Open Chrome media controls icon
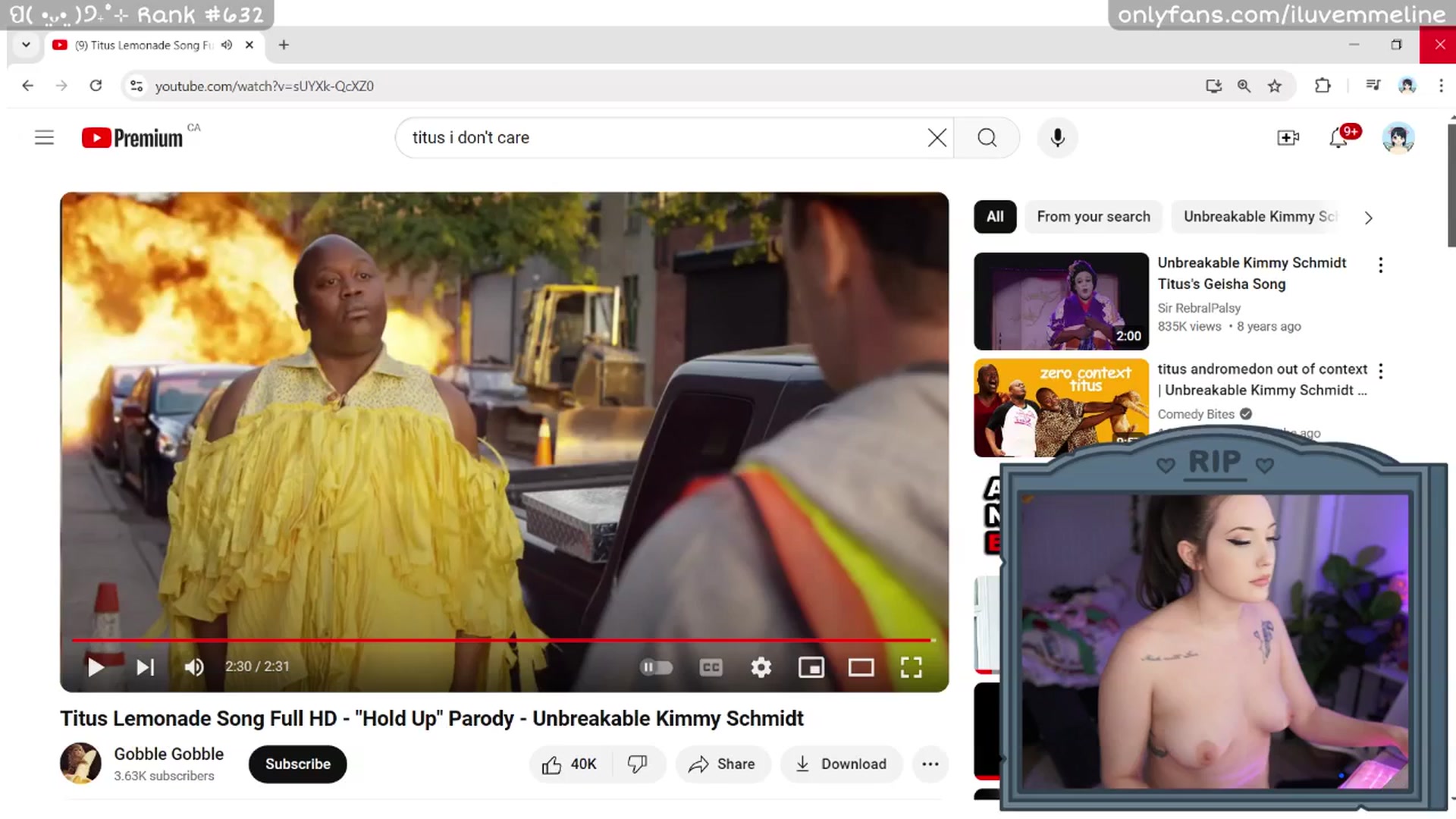 tap(1373, 86)
